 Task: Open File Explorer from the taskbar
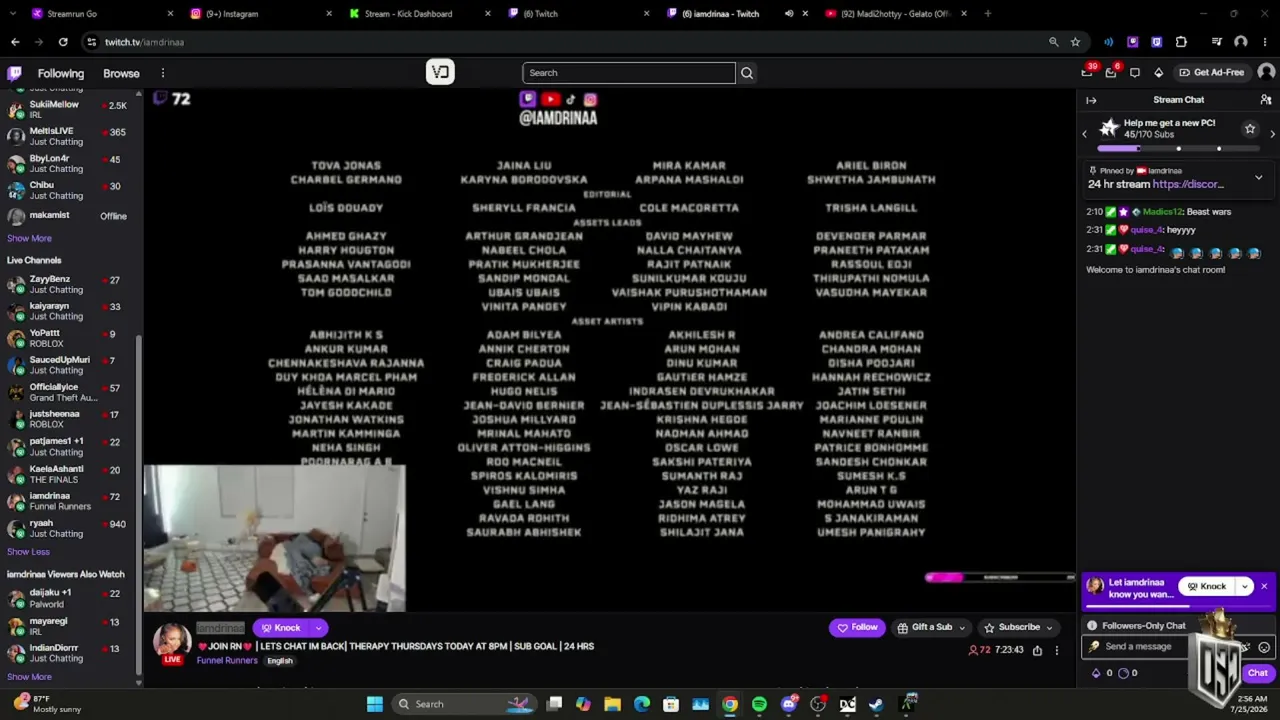point(612,704)
